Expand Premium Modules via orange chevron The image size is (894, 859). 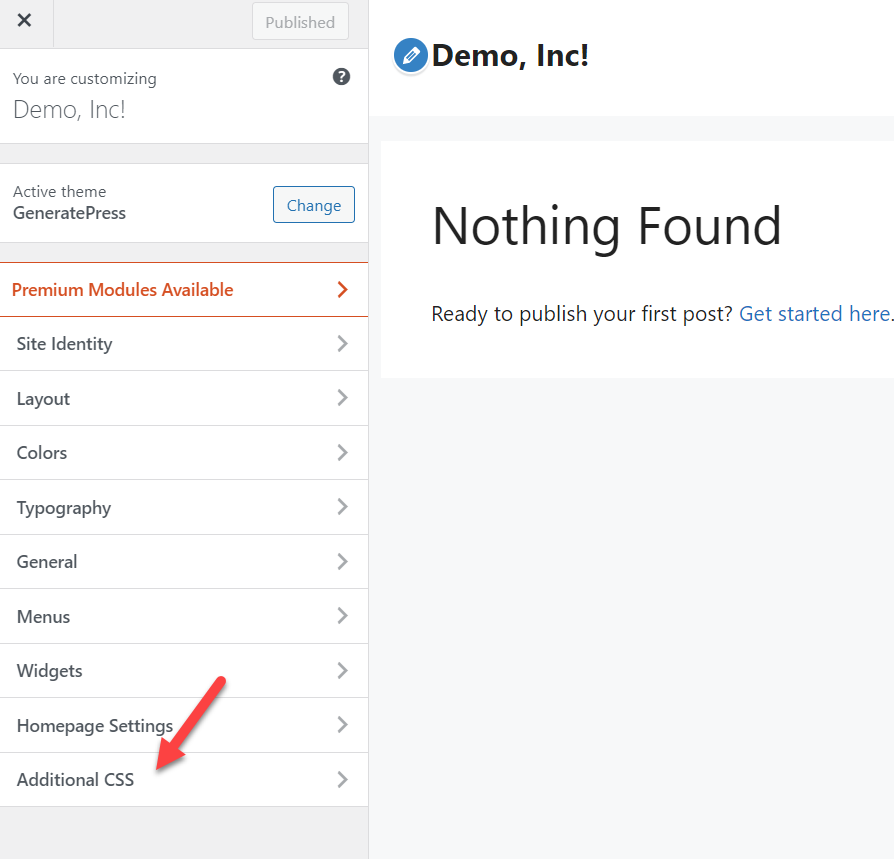coord(342,290)
